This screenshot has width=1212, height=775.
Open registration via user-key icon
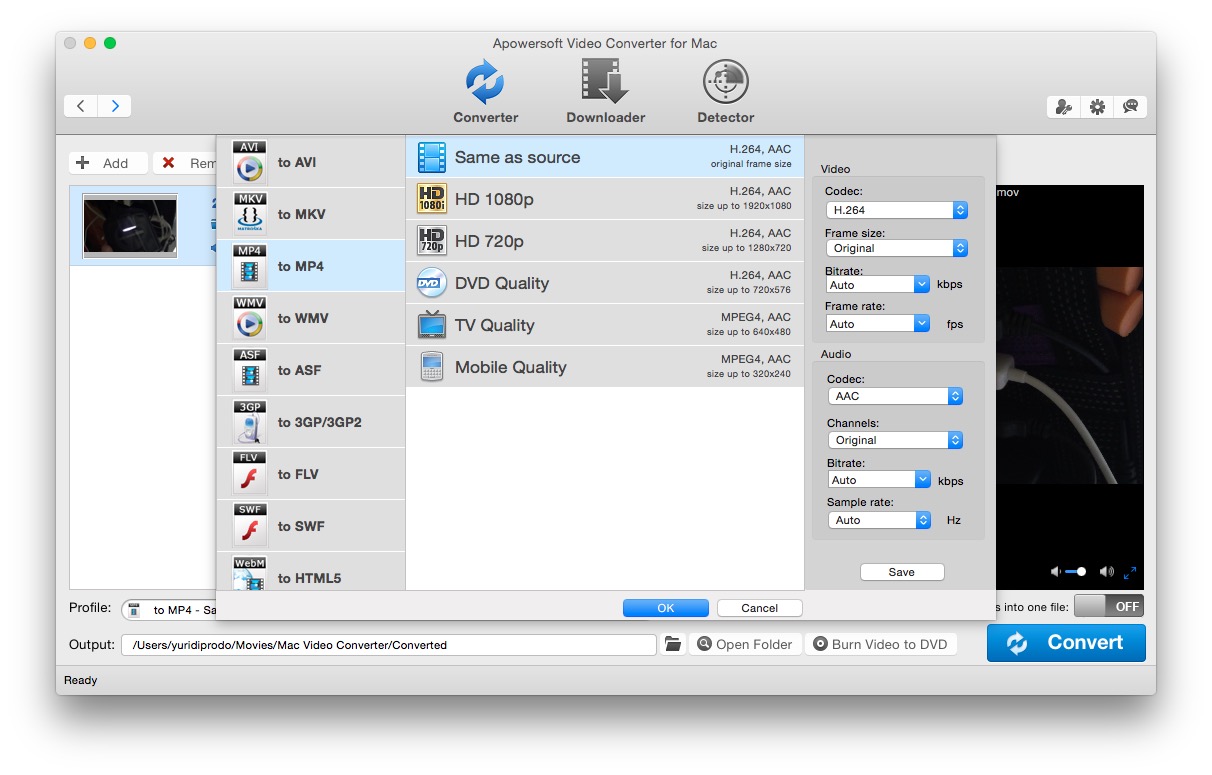coord(1064,107)
